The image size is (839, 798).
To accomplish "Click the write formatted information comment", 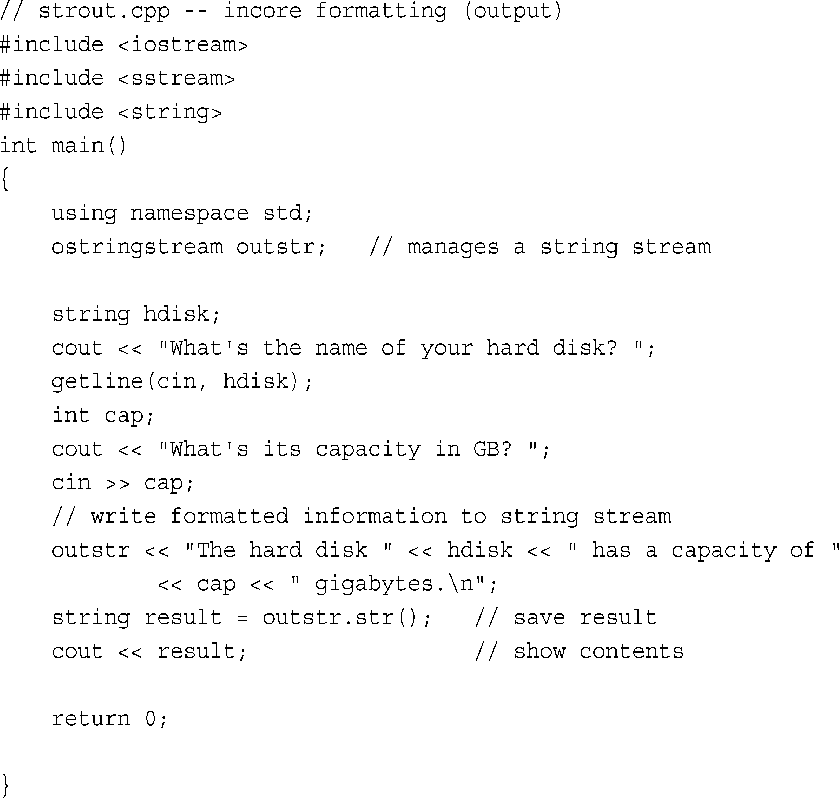I will (361, 516).
